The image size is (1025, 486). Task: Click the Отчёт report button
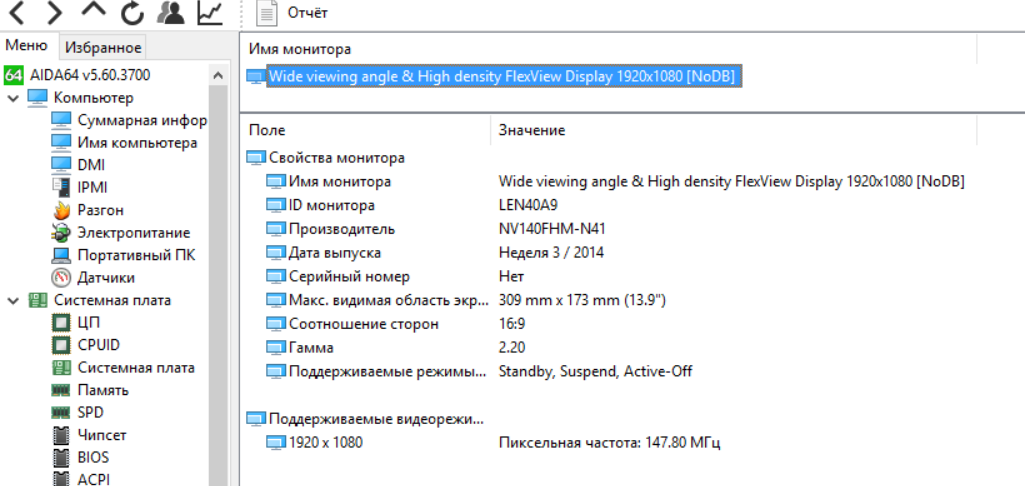coord(292,13)
